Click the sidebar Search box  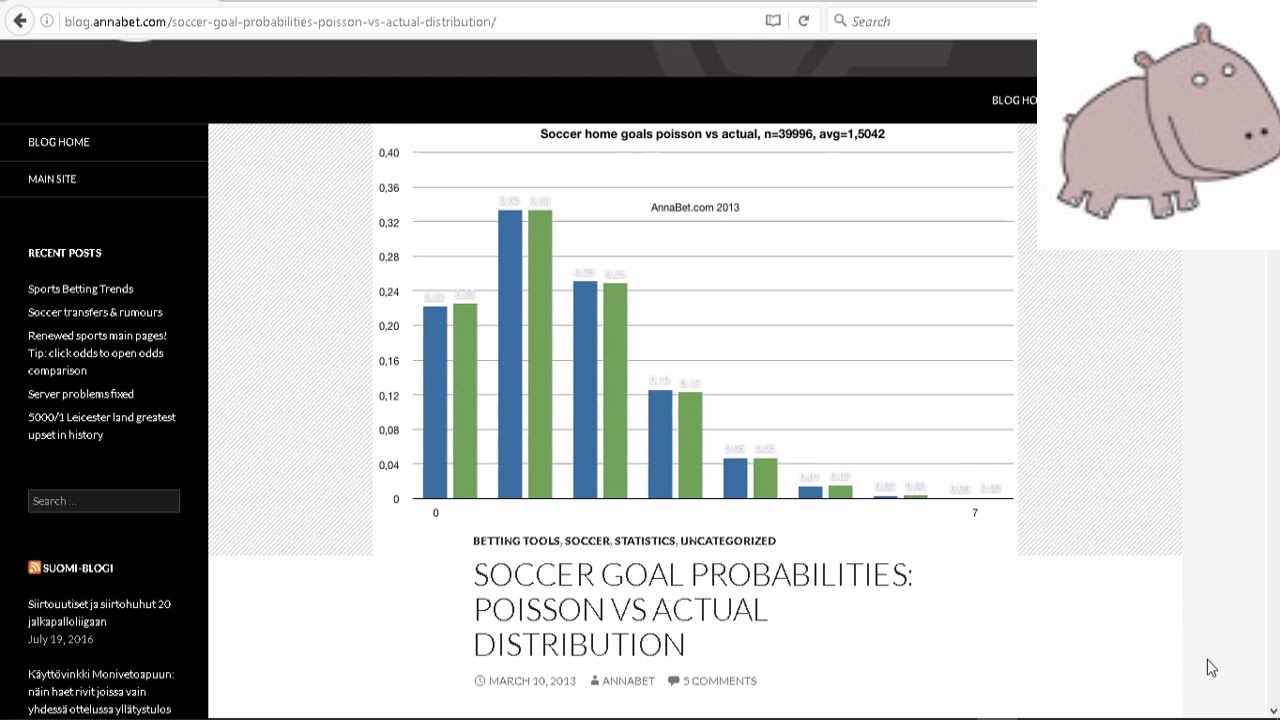104,501
